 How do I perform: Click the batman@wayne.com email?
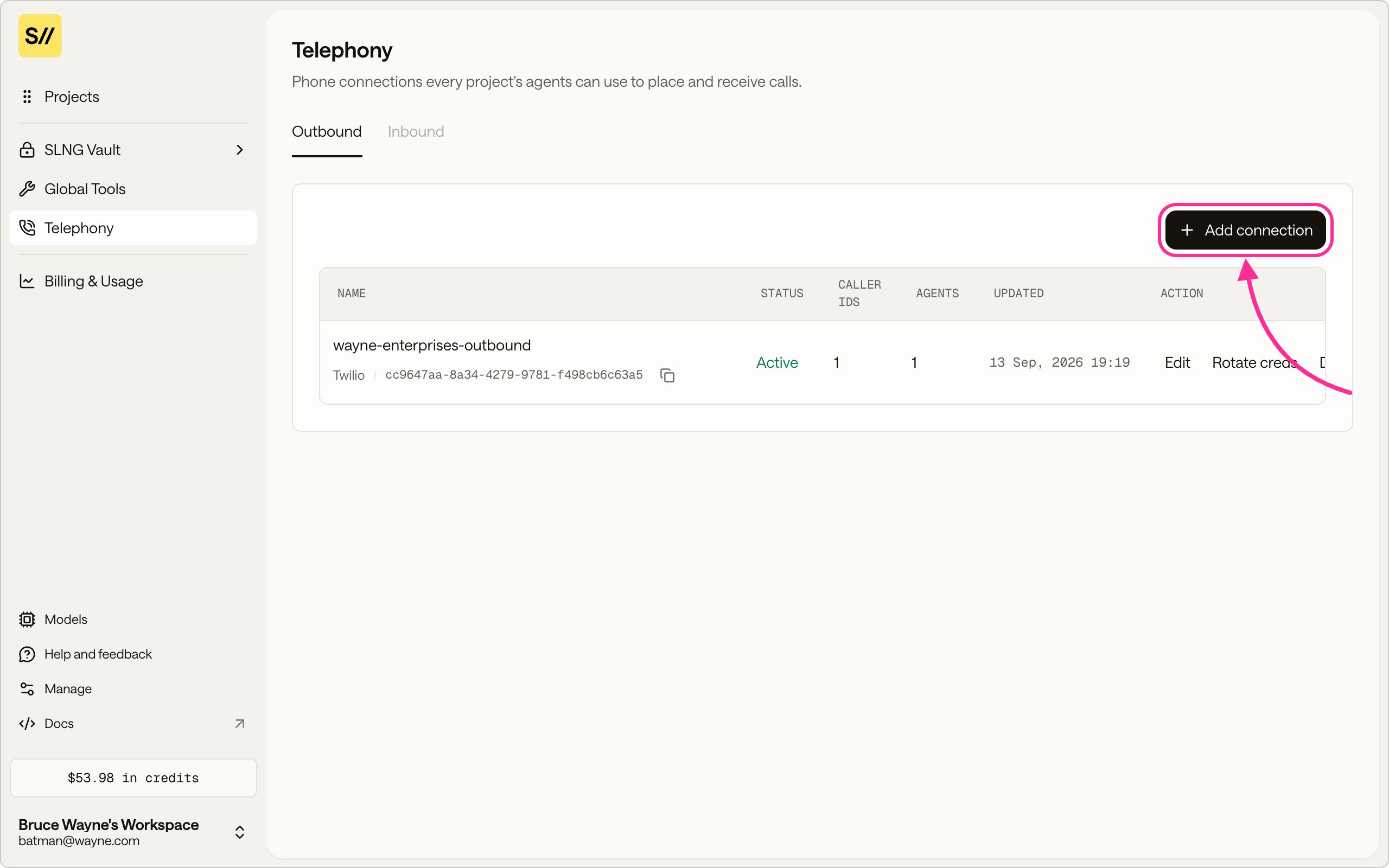tap(79, 841)
